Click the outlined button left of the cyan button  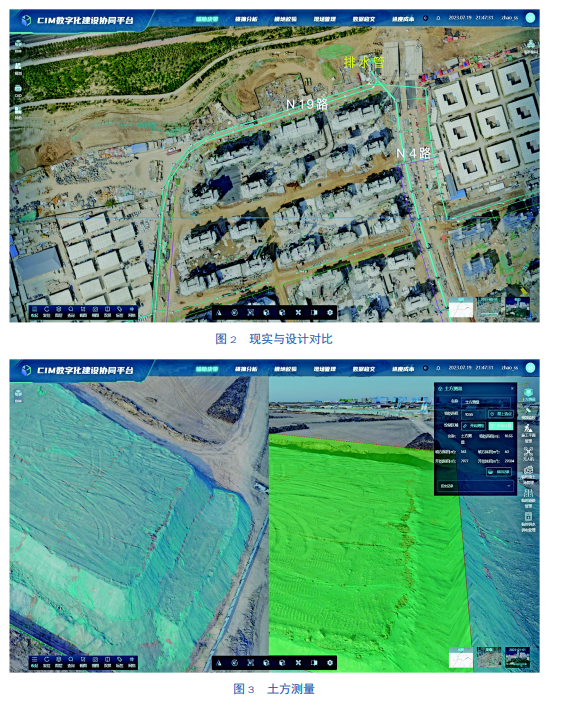[x=473, y=426]
